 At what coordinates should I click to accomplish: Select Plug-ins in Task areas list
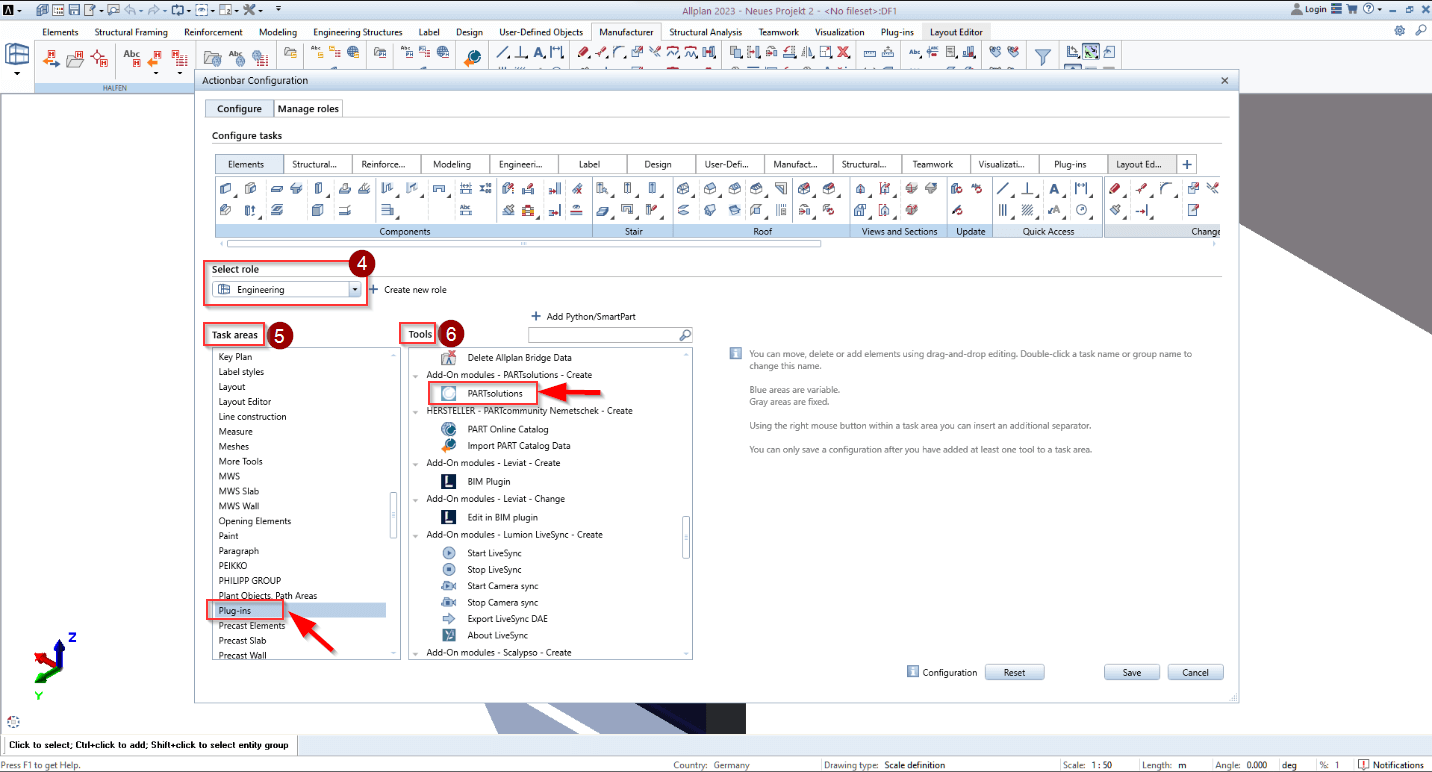[300, 610]
